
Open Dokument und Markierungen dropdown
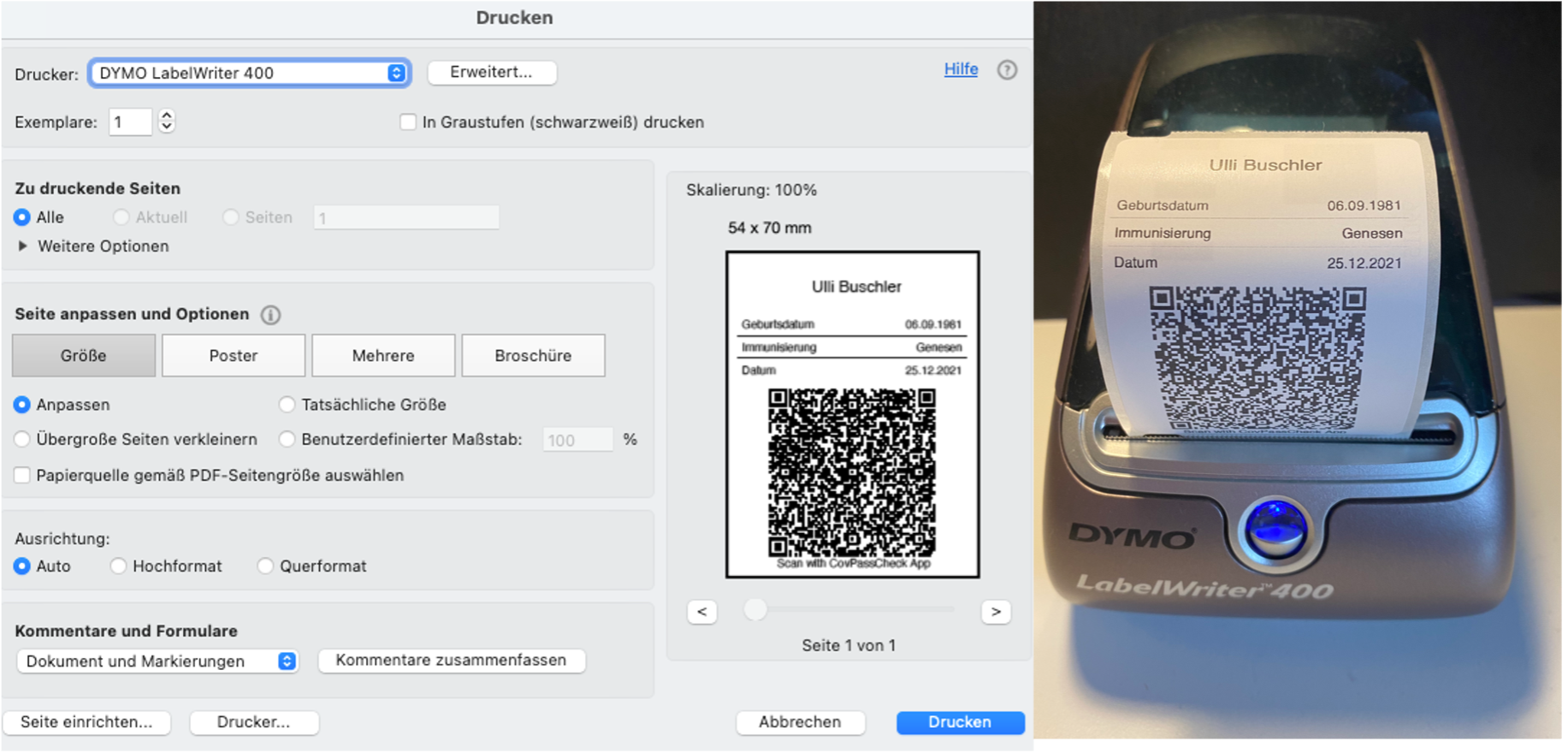157,661
